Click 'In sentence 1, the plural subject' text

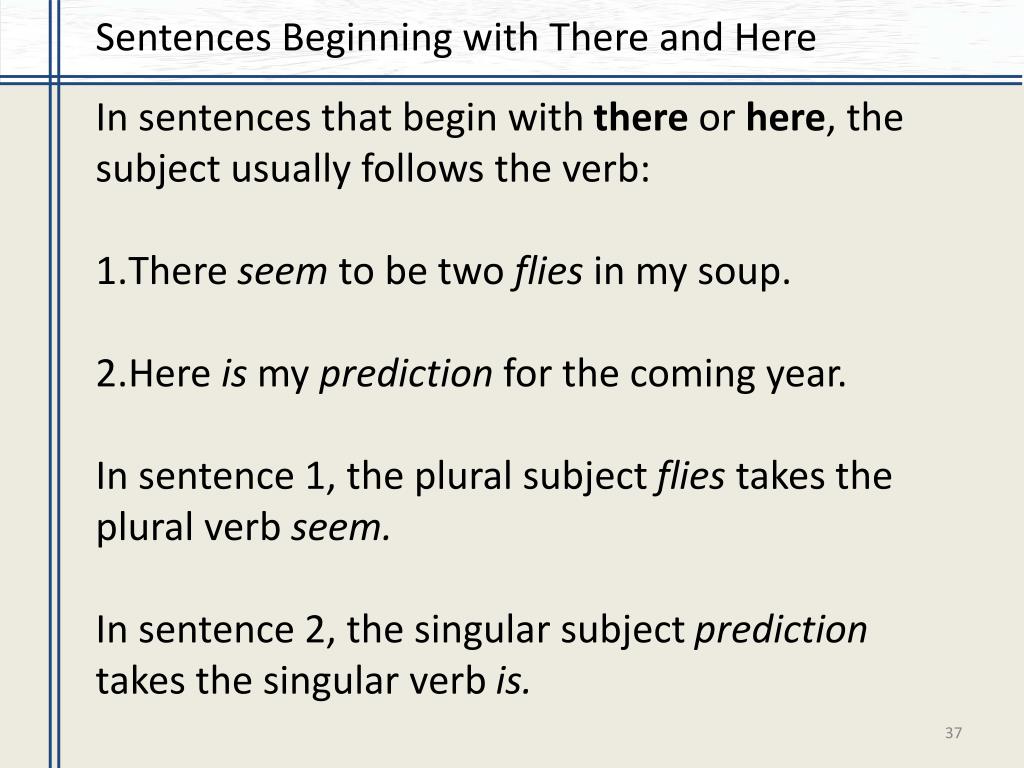[371, 477]
